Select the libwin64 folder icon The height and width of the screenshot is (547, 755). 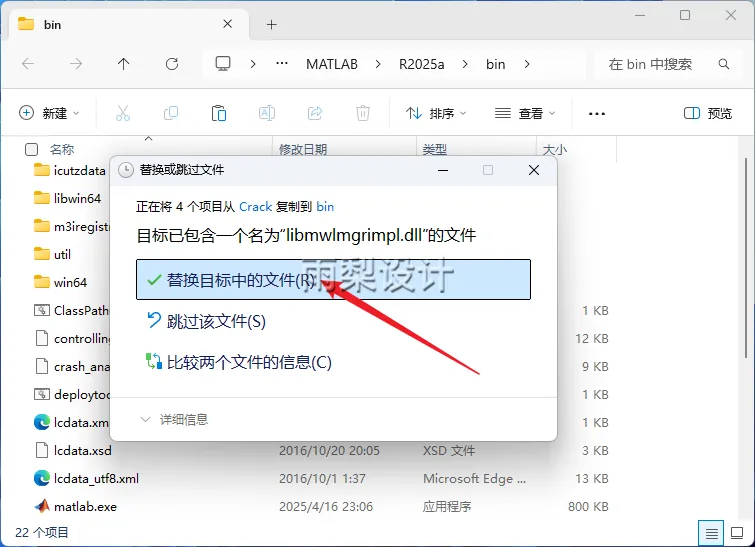pyautogui.click(x=42, y=198)
